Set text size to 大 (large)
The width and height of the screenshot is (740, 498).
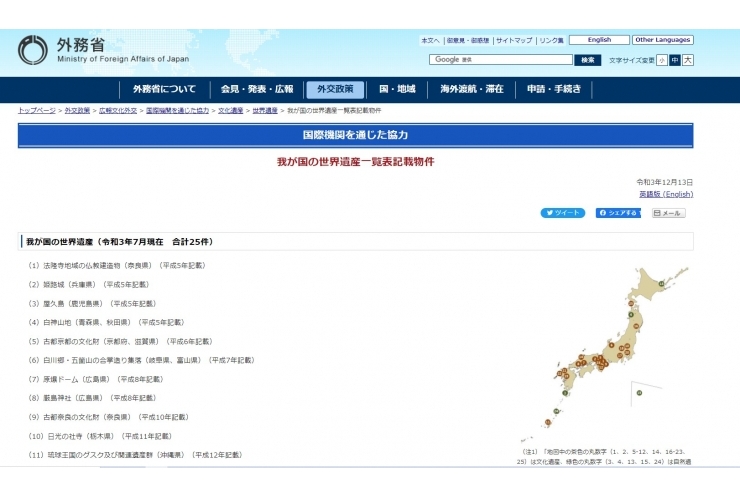click(x=688, y=60)
